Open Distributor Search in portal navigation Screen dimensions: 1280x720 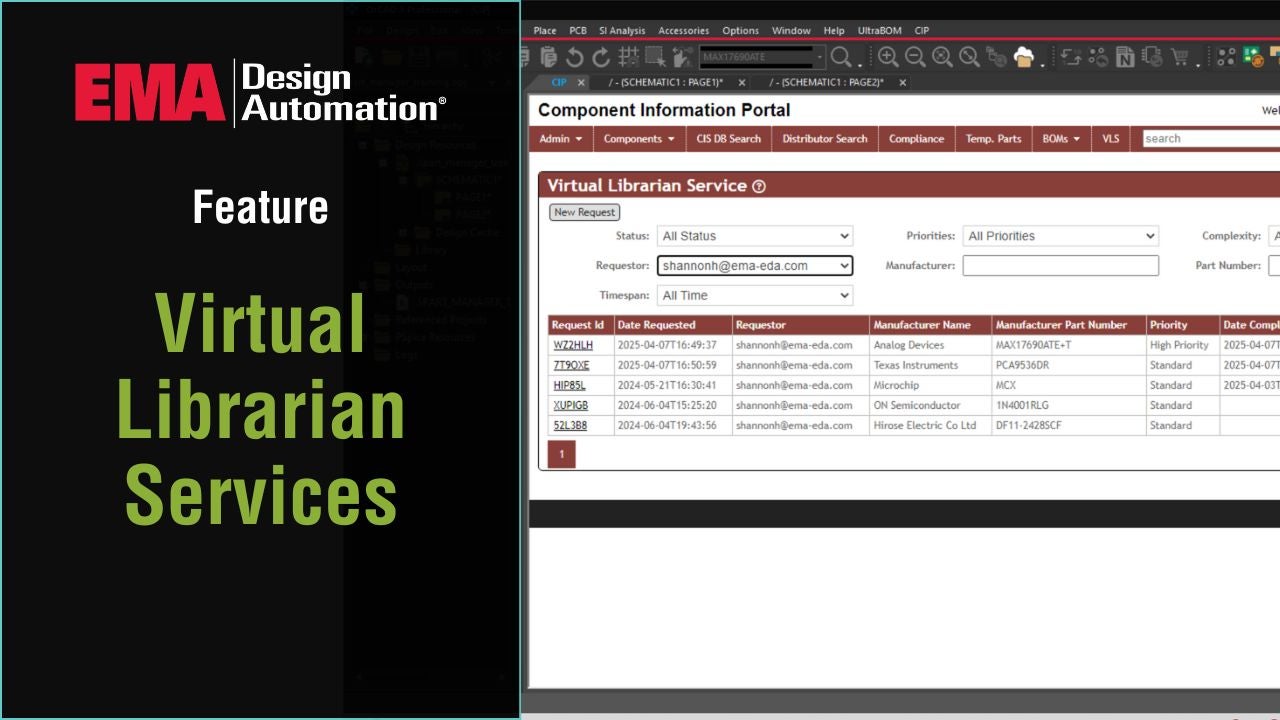pos(825,139)
